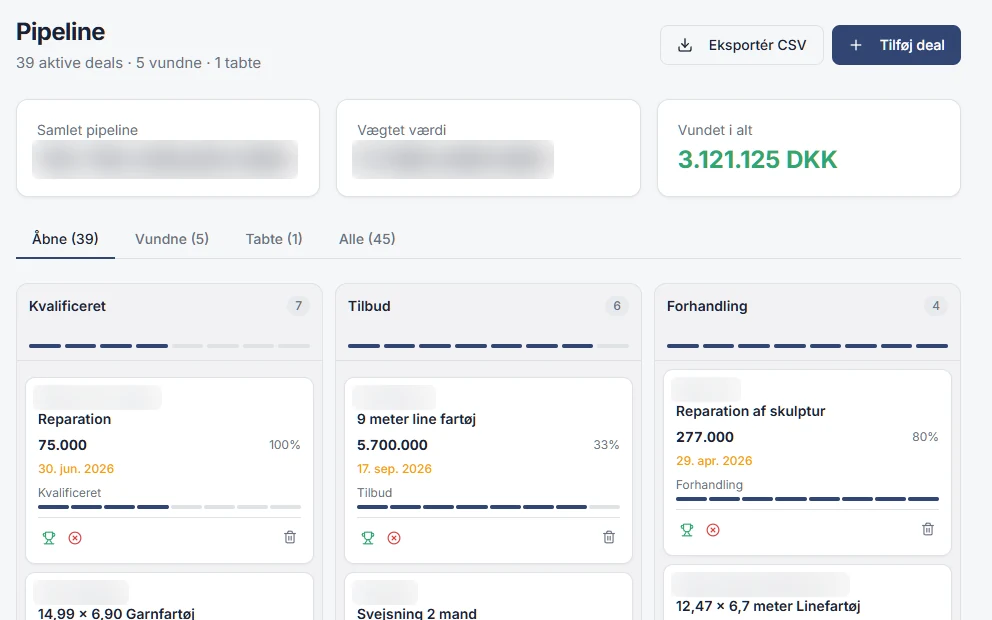Screen dimensions: 992x620
Task: Click the Pipeline page heading
Action: tap(61, 32)
